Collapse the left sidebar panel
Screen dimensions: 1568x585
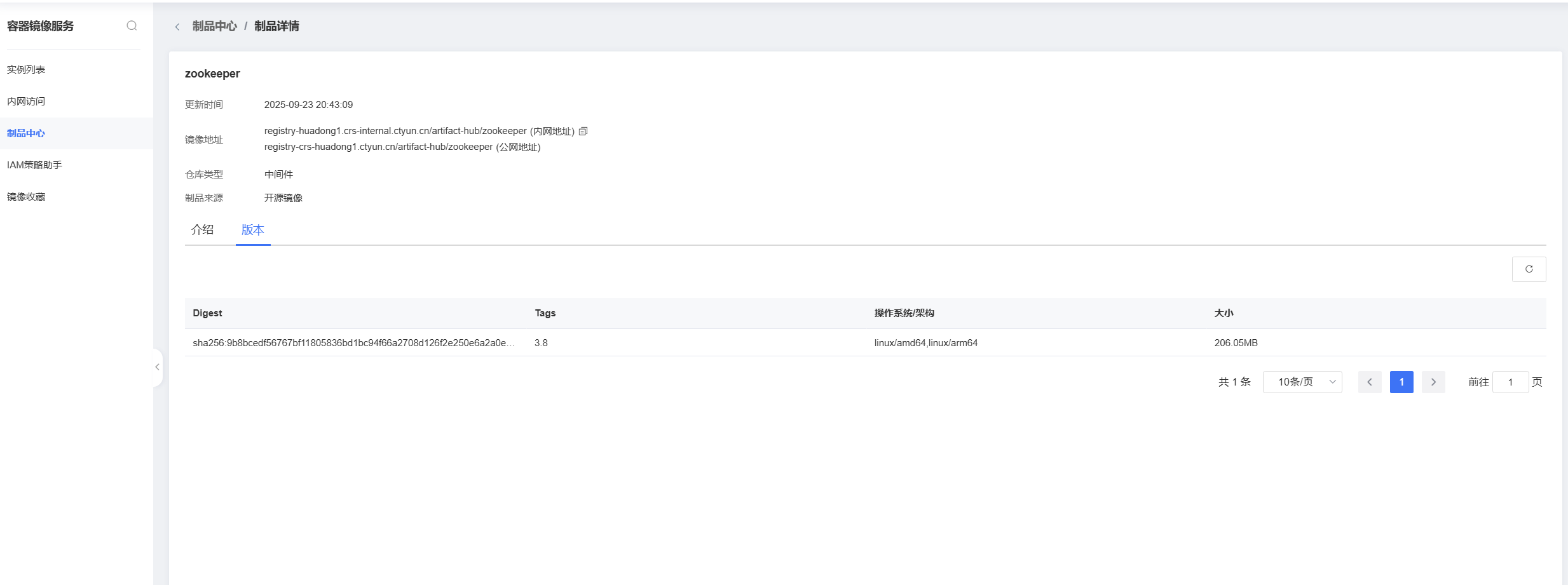(157, 367)
